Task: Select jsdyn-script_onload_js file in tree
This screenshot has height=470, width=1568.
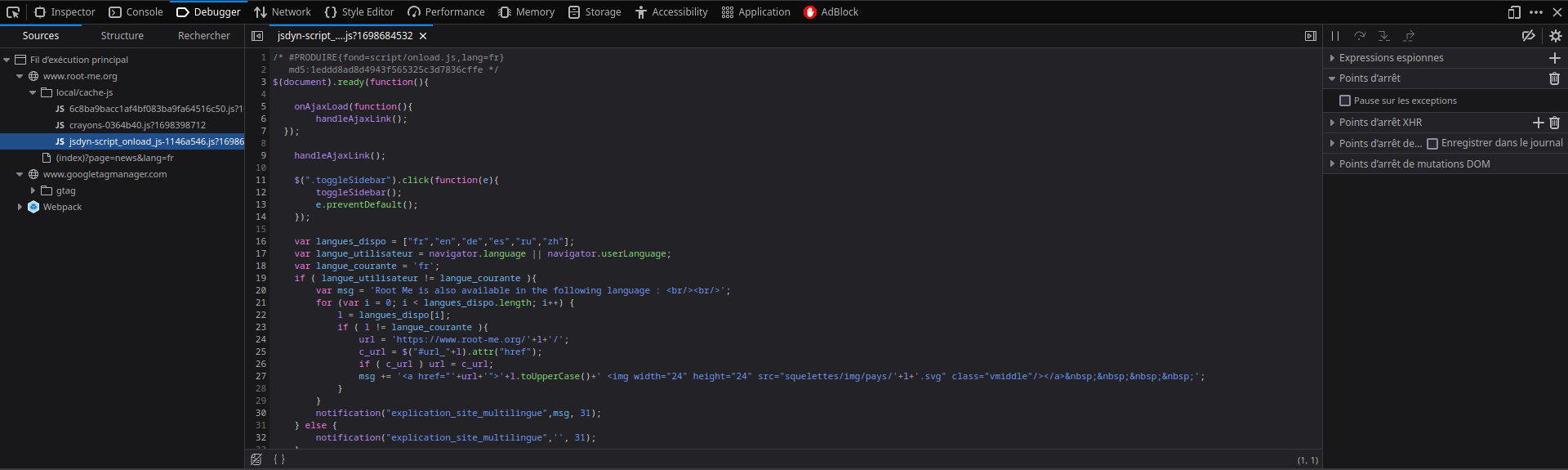Action: 122,141
